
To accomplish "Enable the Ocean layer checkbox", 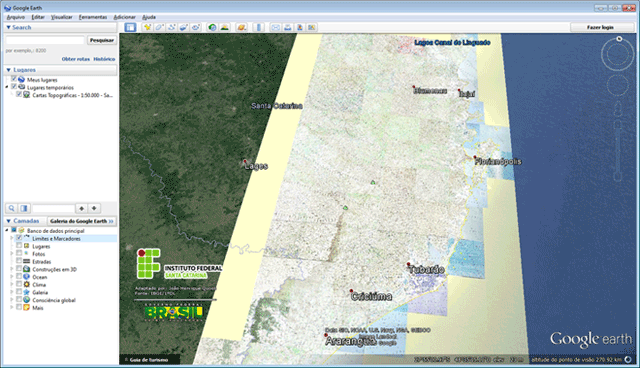I will 19,277.
